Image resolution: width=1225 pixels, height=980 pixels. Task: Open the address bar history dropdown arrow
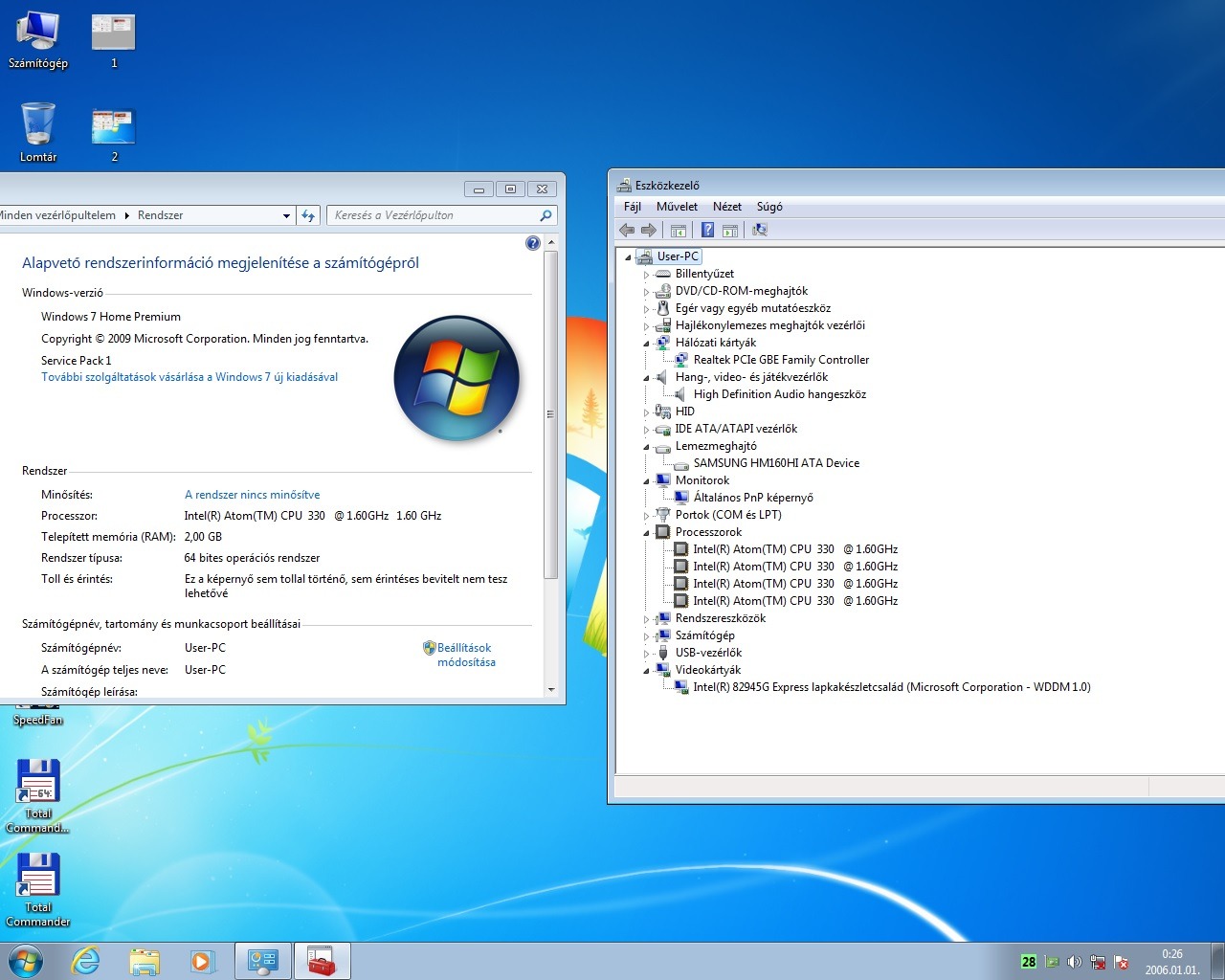point(286,215)
